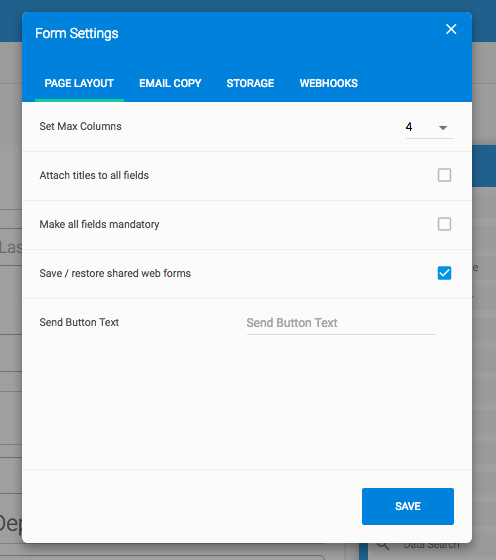Go to the Storage tab
Viewport: 496px width, 560px height.
250,84
